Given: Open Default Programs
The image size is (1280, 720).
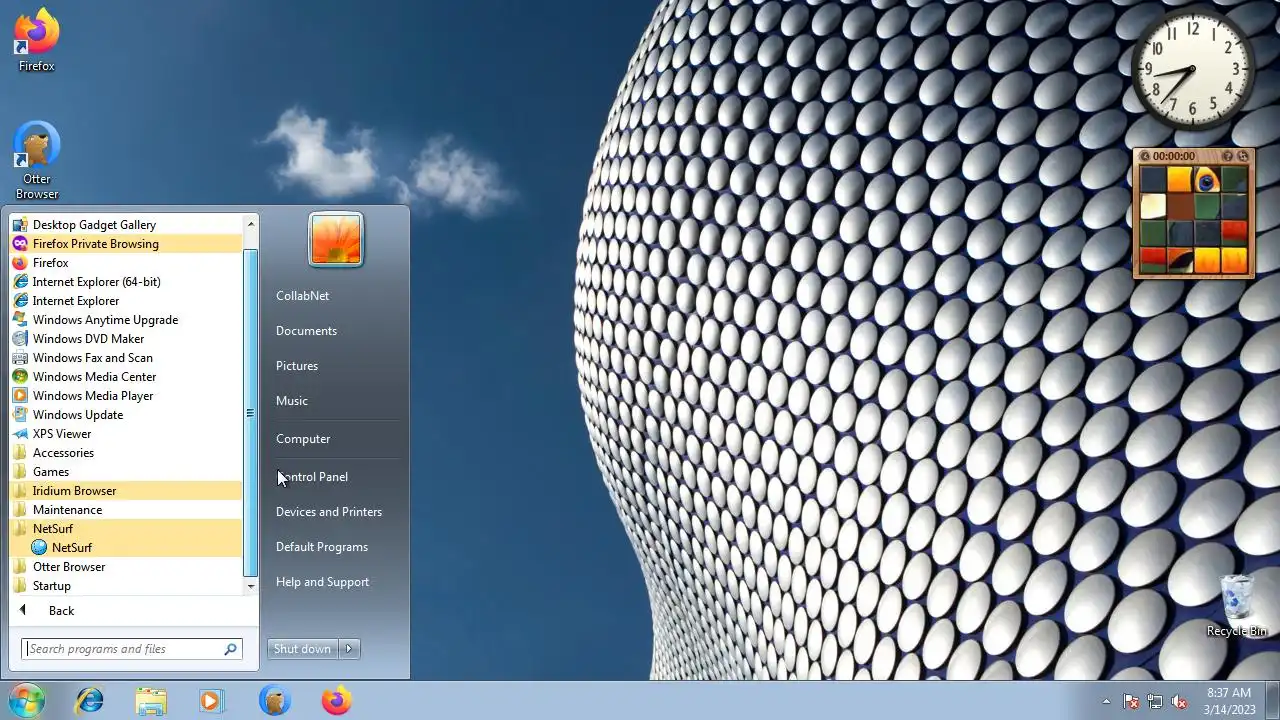Looking at the screenshot, I should pyautogui.click(x=336, y=547).
